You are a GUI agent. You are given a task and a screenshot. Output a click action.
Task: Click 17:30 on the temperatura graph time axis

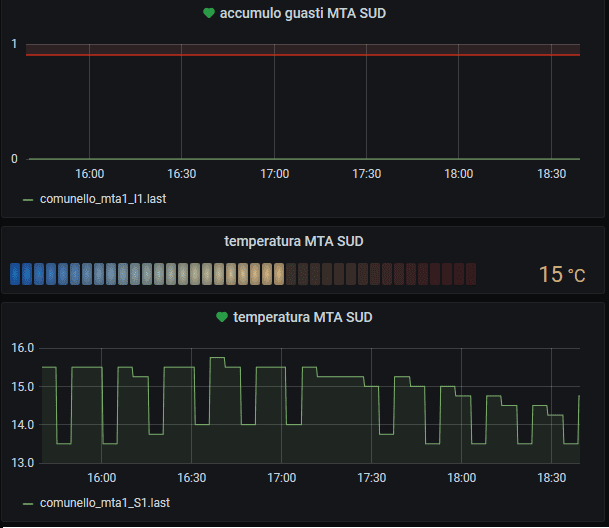(x=371, y=478)
